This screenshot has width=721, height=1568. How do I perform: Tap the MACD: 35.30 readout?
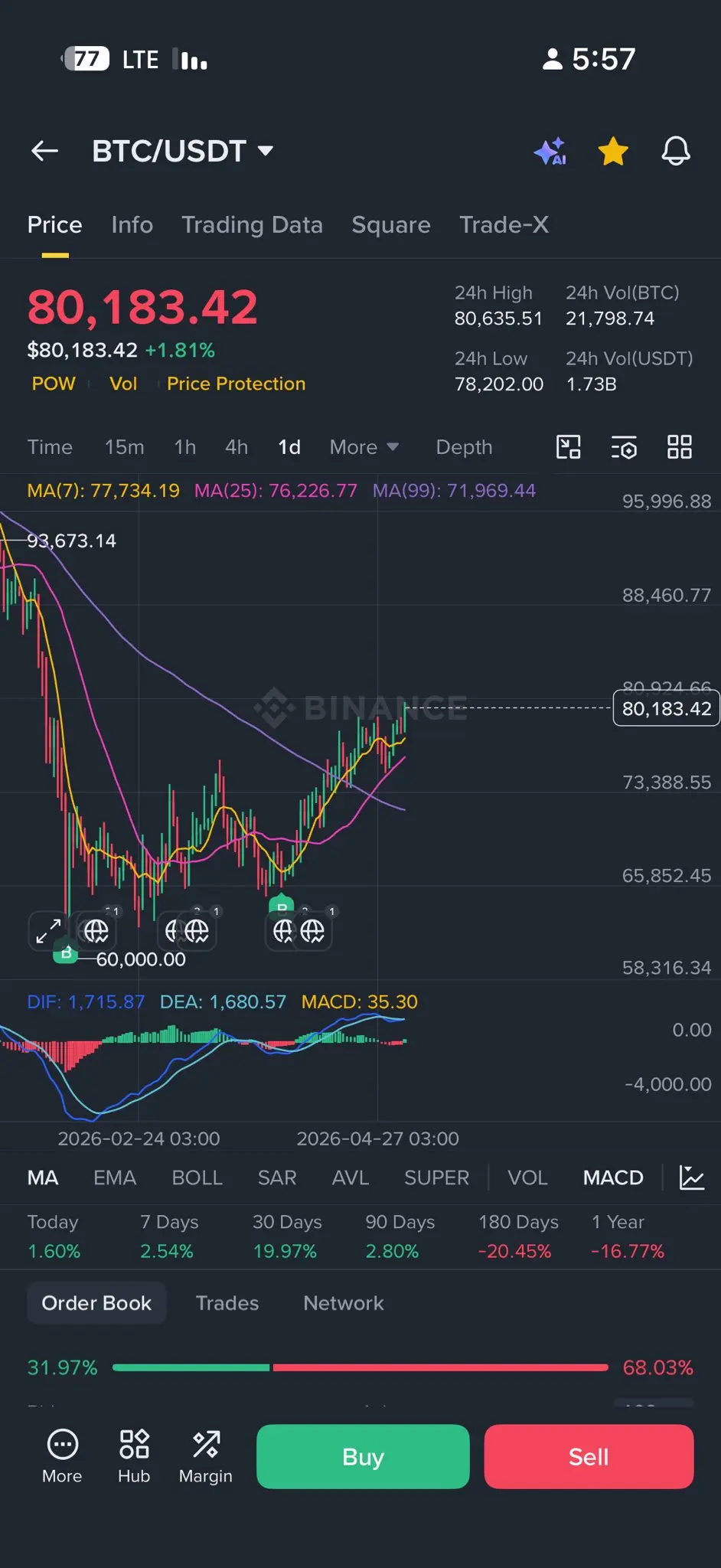(360, 1002)
